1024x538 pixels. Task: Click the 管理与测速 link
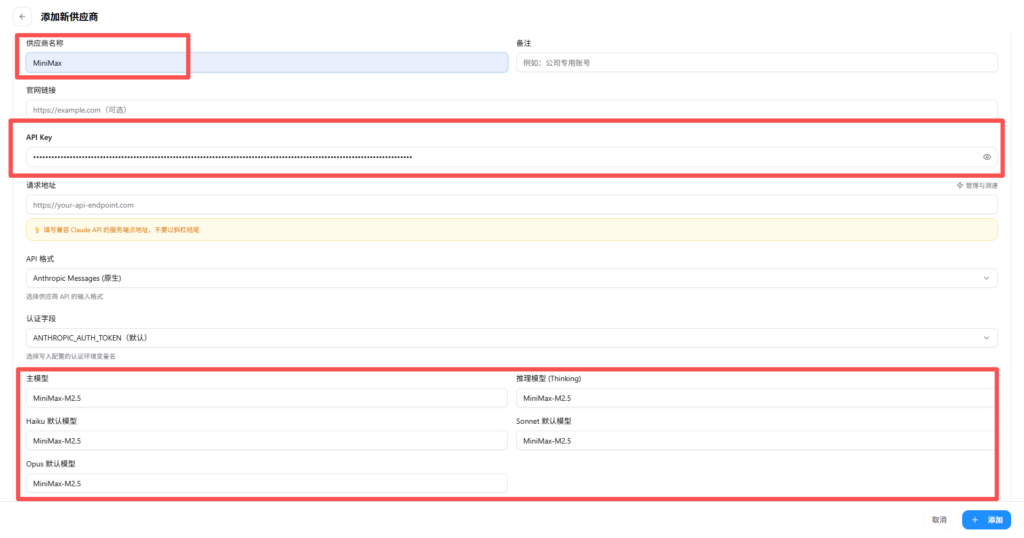(x=976, y=186)
